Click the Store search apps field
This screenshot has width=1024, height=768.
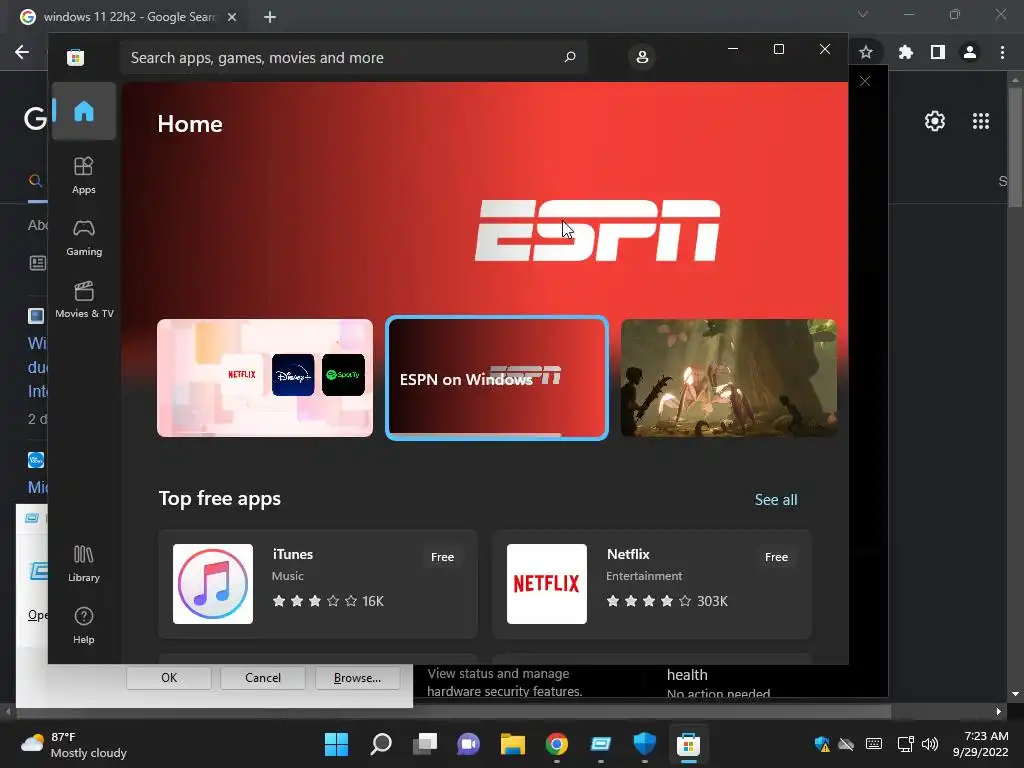tap(353, 57)
